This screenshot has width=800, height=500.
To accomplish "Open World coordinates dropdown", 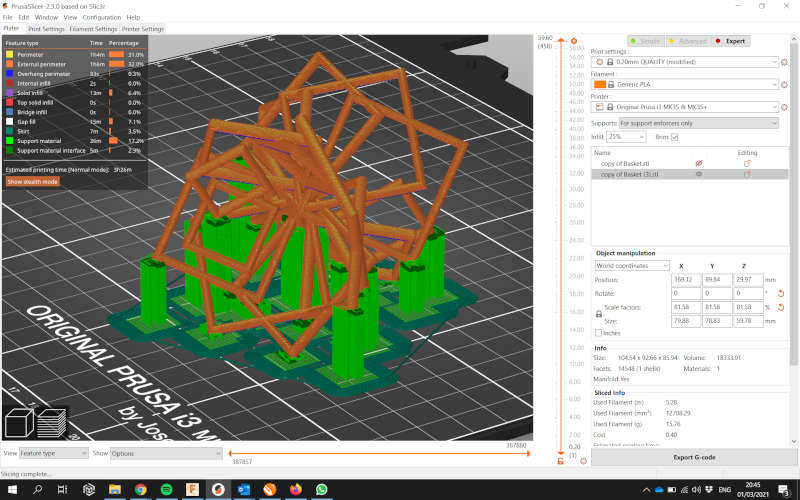I will pyautogui.click(x=632, y=266).
